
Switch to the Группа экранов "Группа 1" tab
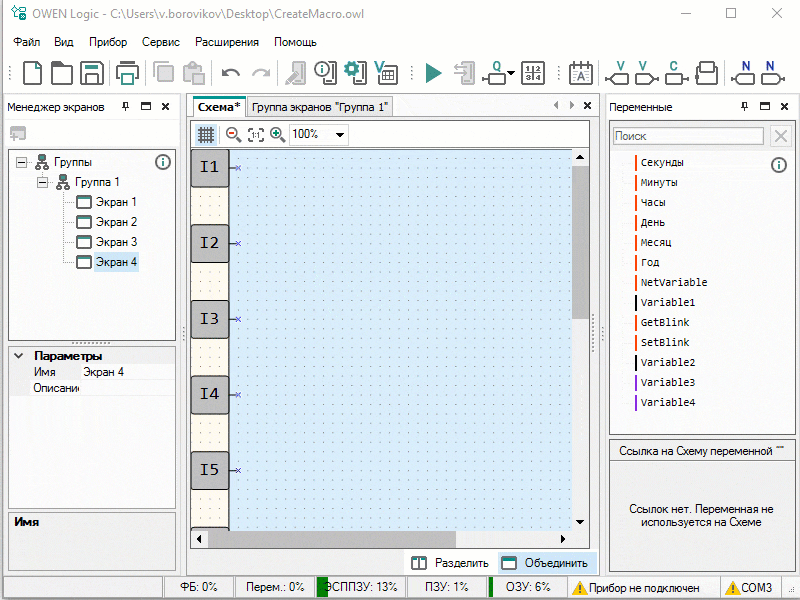319,107
